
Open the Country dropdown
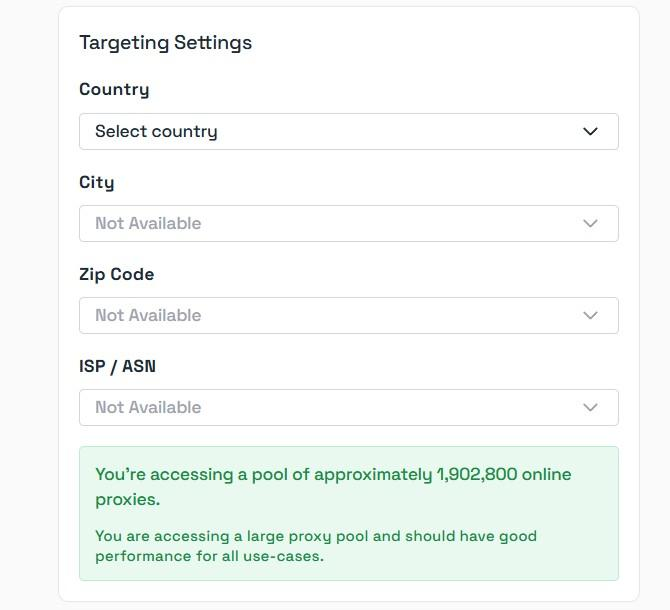(348, 131)
